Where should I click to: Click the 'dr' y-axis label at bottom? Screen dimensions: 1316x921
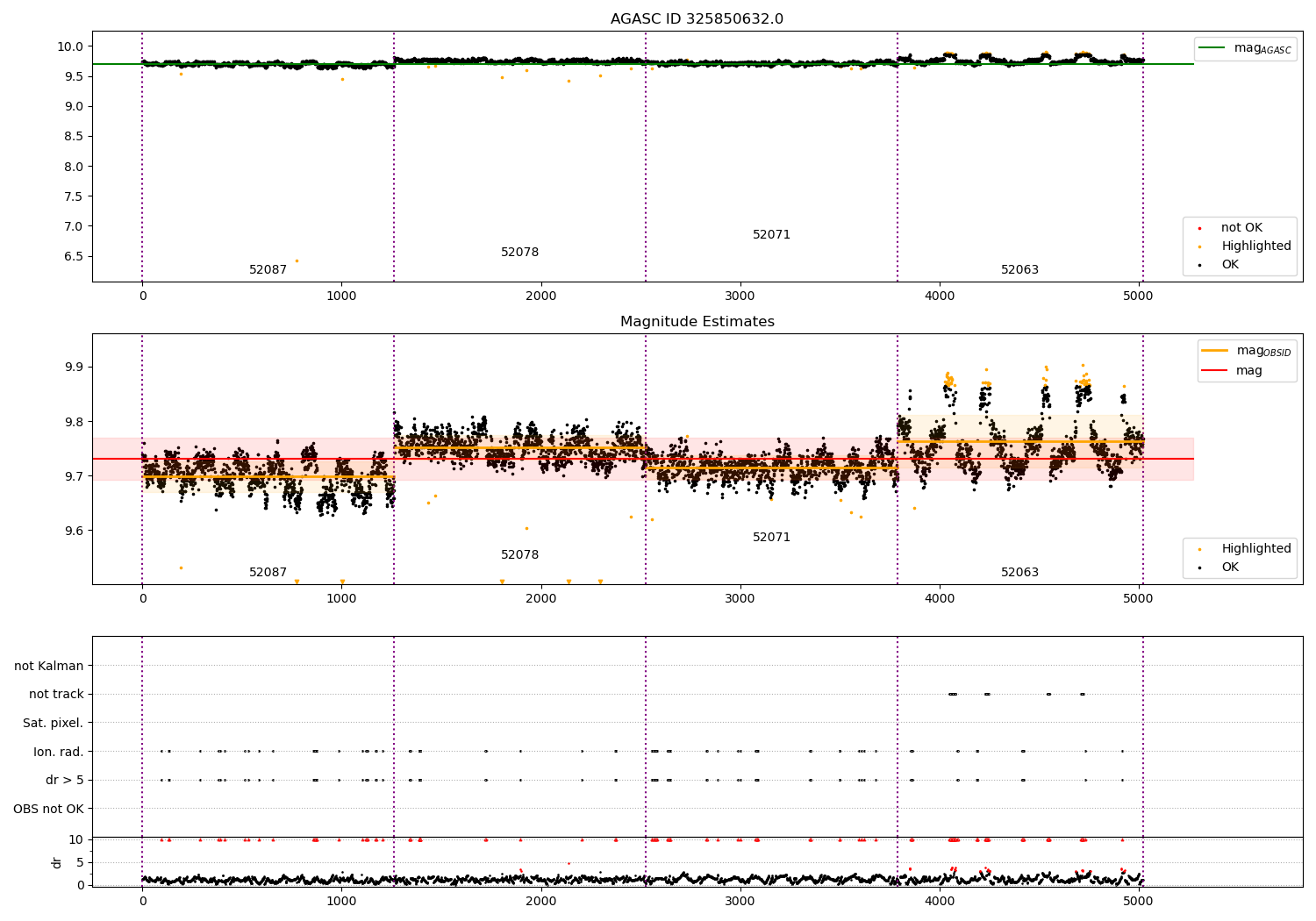[x=57, y=862]
